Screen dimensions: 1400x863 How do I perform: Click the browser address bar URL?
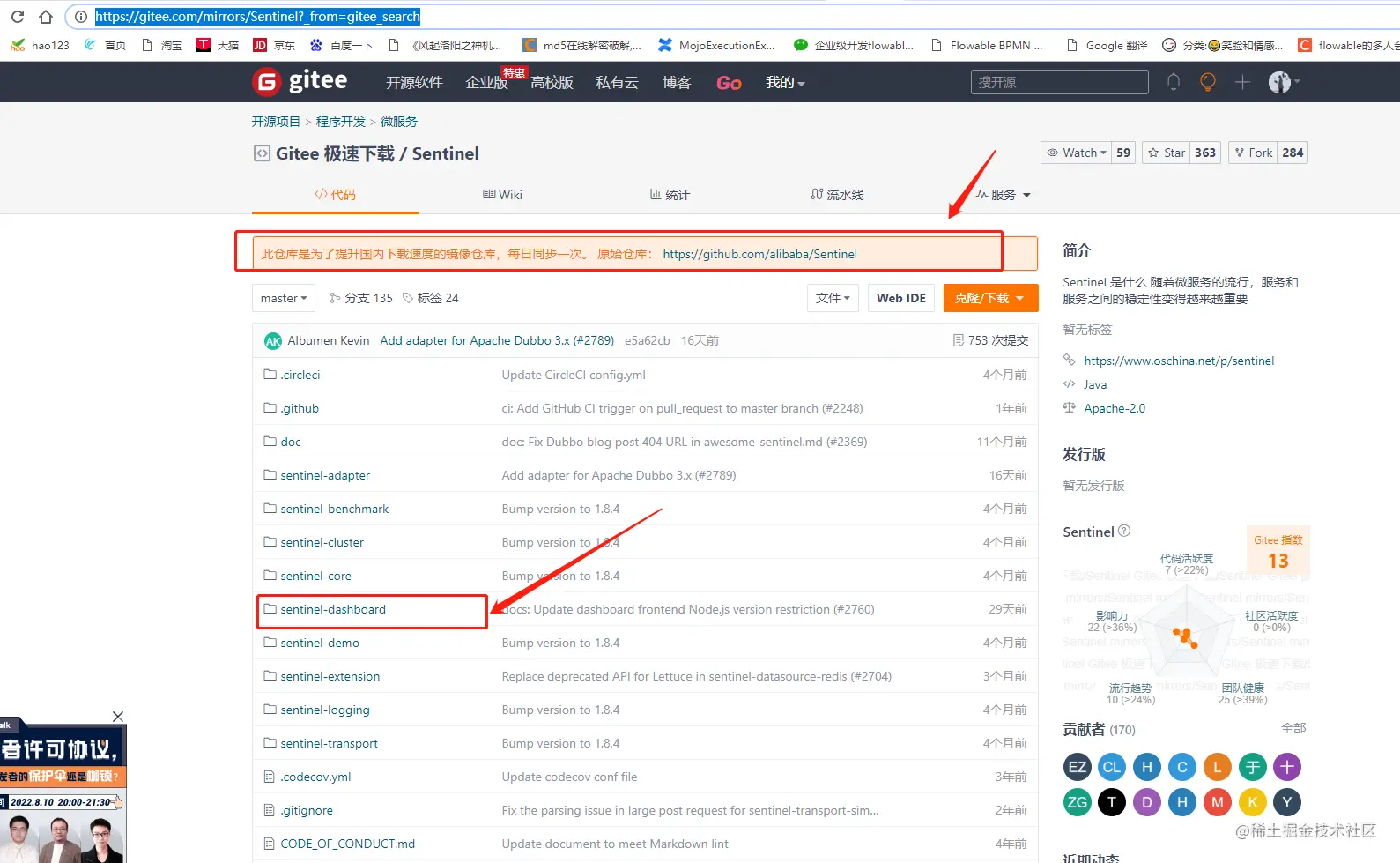point(257,17)
